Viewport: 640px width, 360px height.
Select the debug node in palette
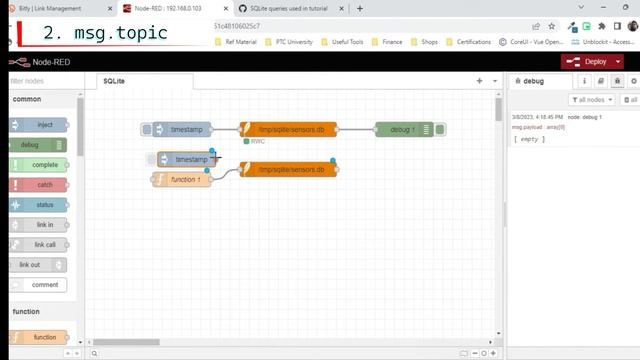[38, 145]
